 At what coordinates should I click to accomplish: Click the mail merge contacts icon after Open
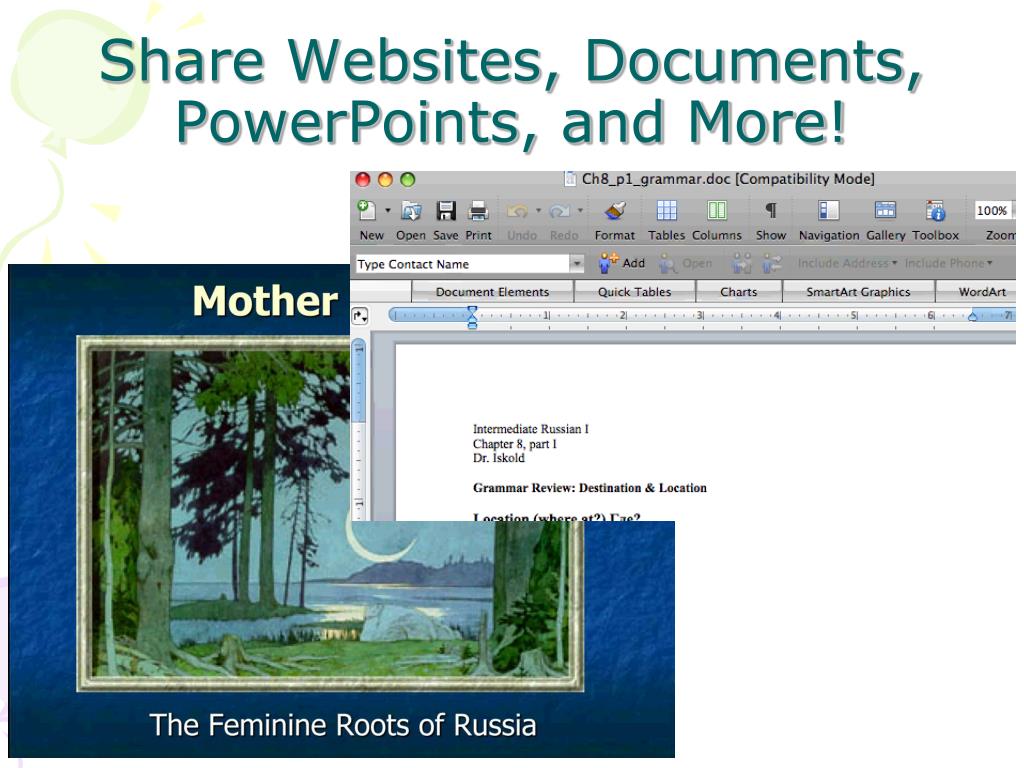click(x=741, y=263)
